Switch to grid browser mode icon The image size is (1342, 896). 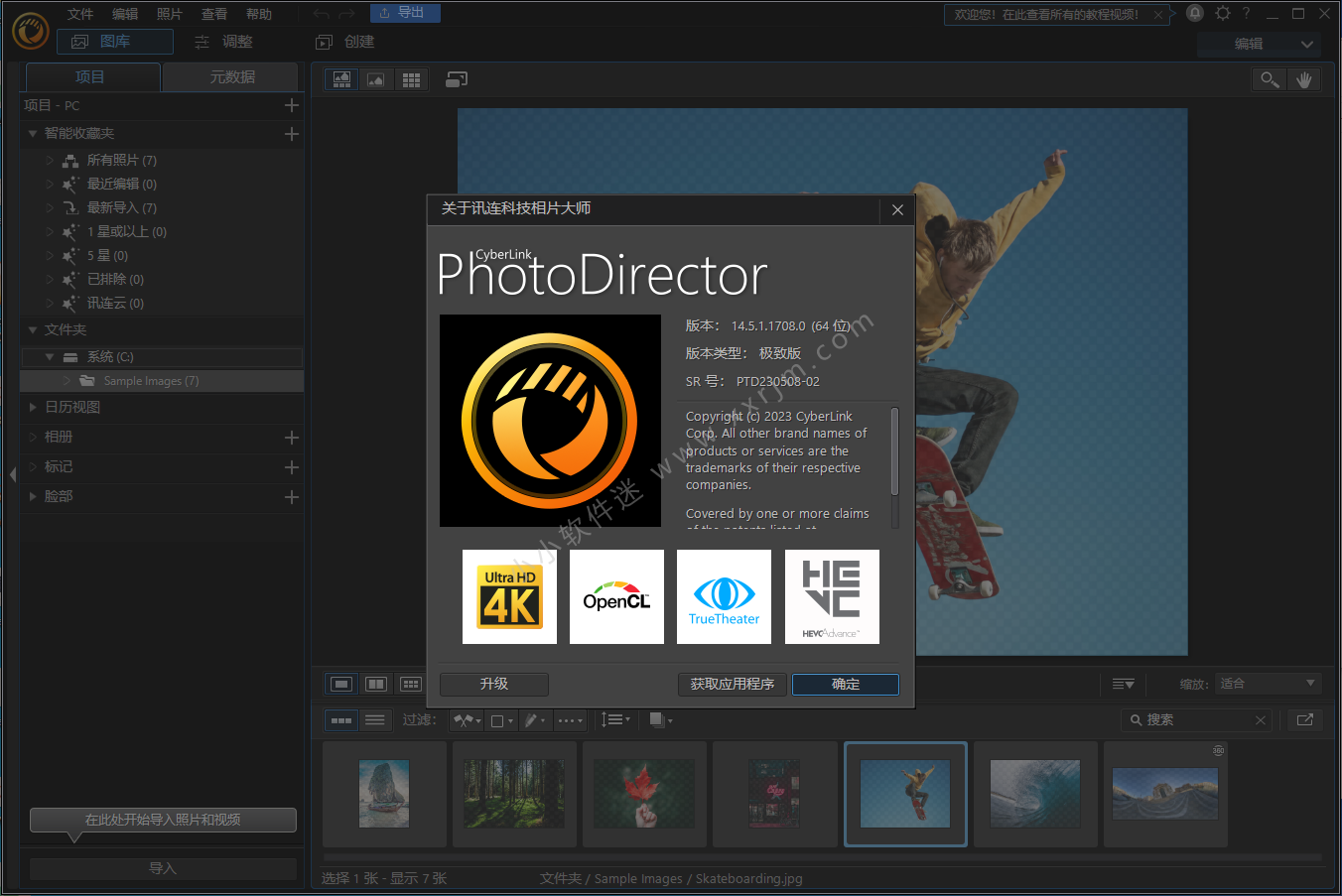pos(411,79)
